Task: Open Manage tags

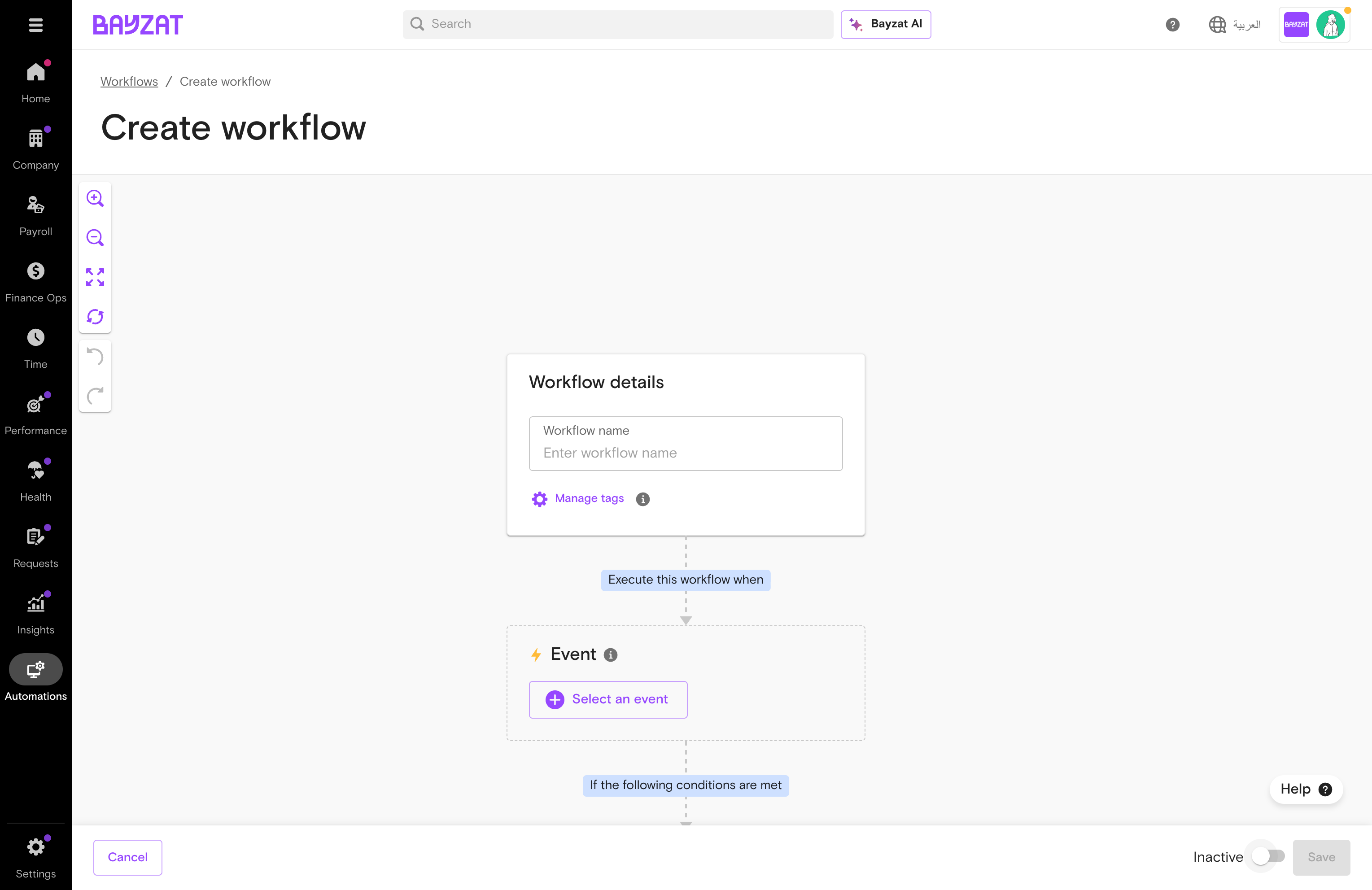Action: (577, 499)
